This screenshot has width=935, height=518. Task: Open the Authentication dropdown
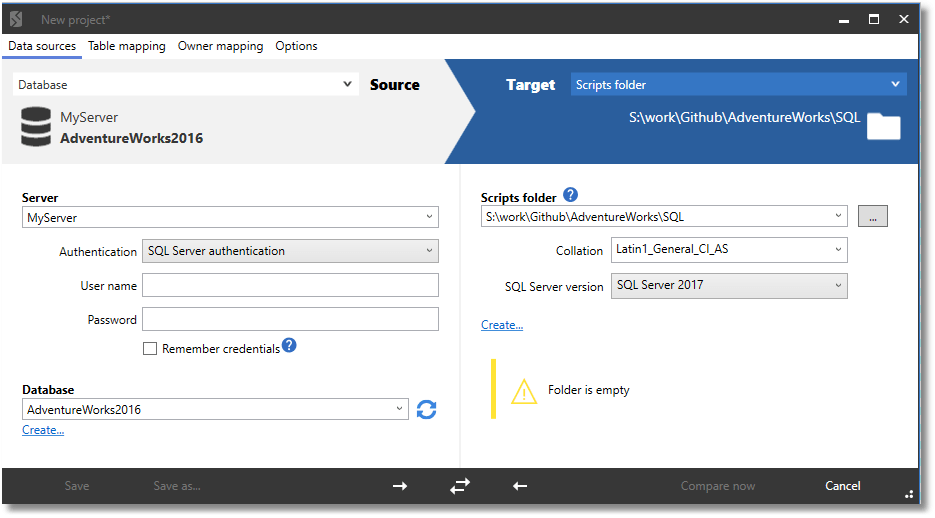pos(290,251)
